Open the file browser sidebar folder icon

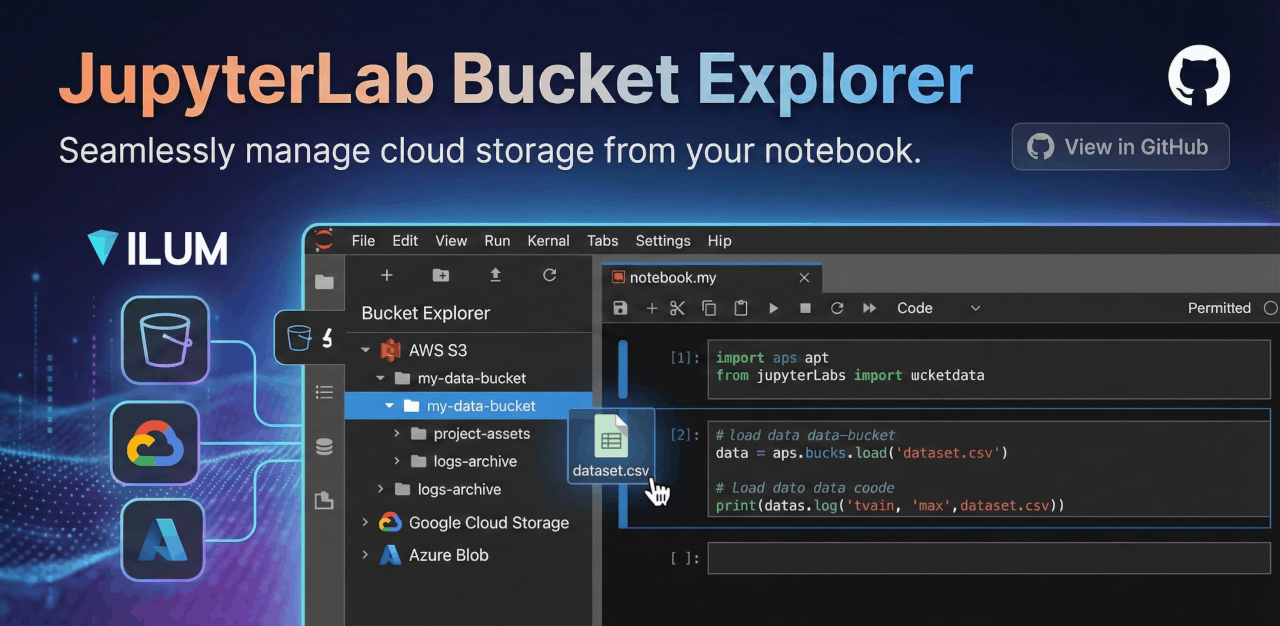point(324,282)
